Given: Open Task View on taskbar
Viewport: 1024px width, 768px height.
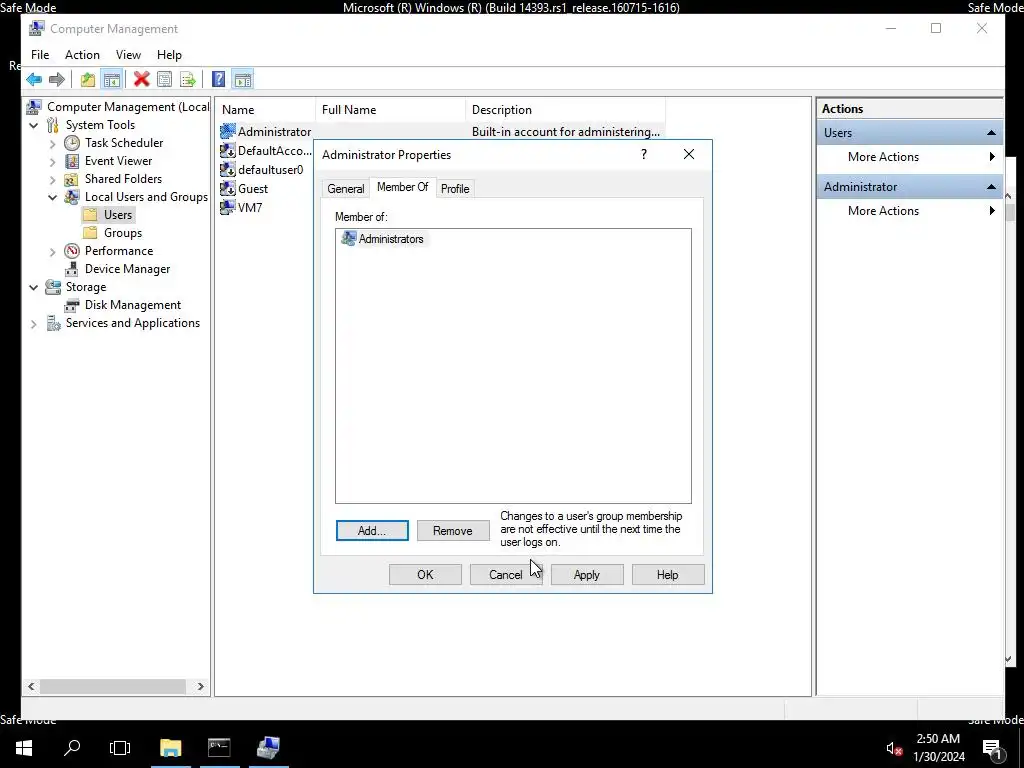Looking at the screenshot, I should (x=120, y=747).
